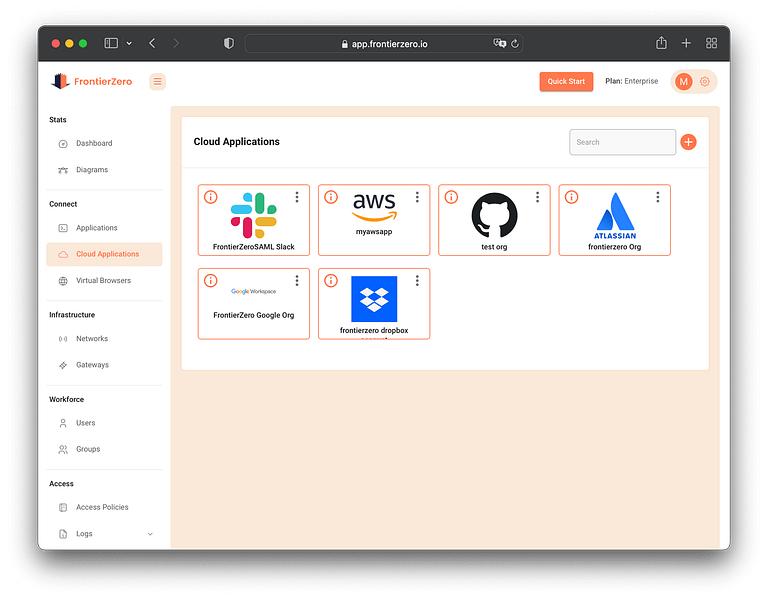Click the Atlassian logo thumbnail
This screenshot has width=768, height=600.
coord(615,216)
